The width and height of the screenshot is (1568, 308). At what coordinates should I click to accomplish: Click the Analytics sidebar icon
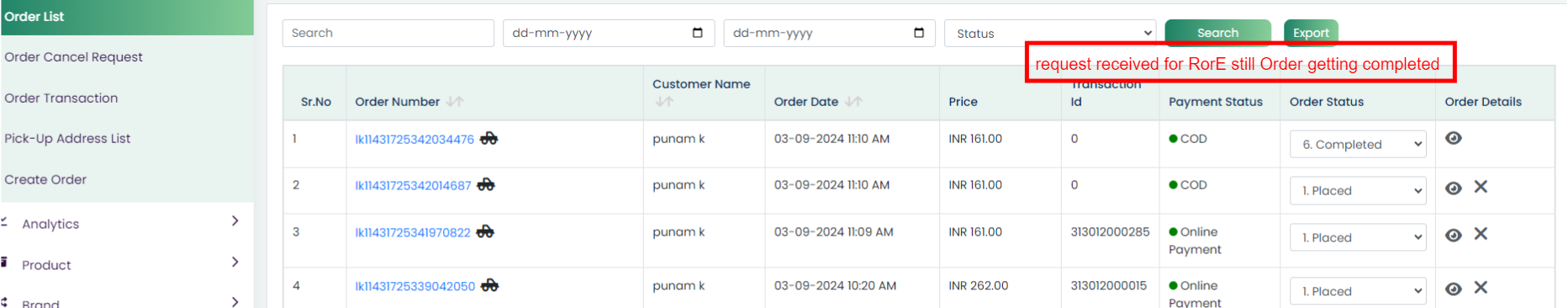(x=4, y=221)
